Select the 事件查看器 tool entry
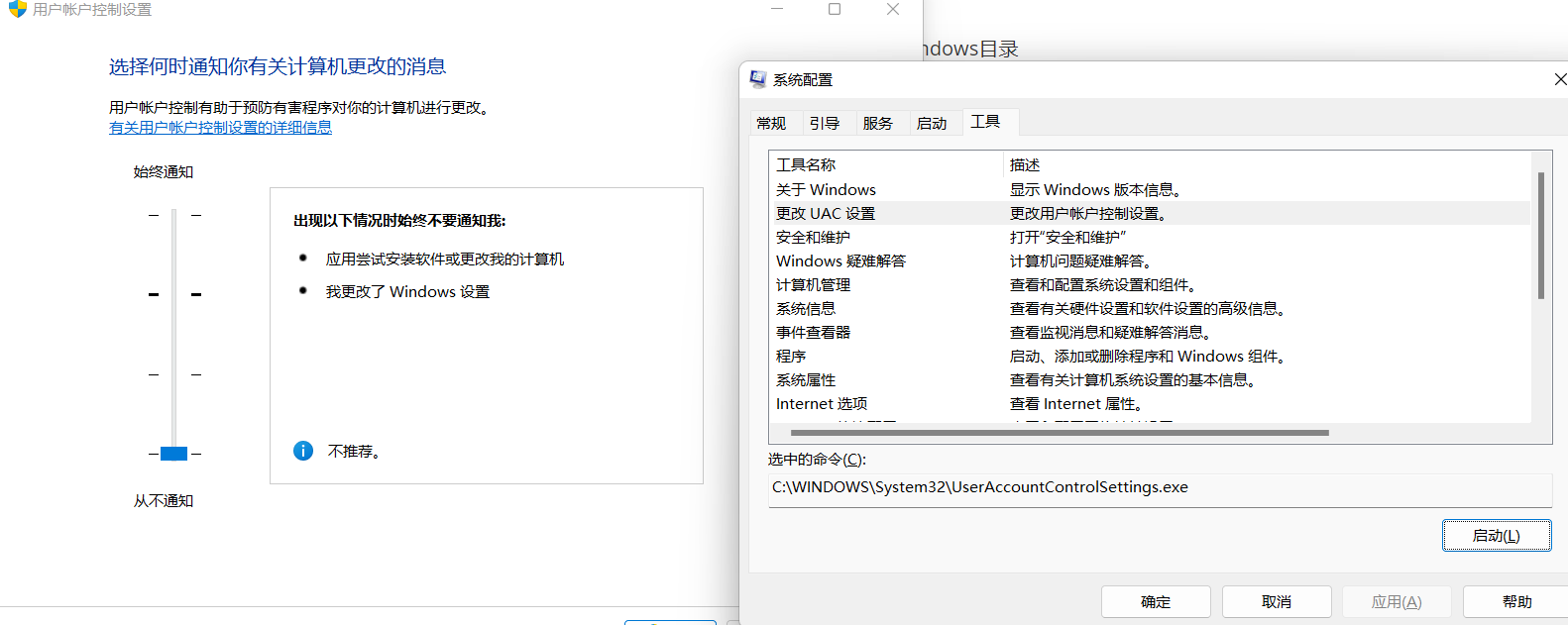Screen dimensions: 1568x625 coord(813,332)
